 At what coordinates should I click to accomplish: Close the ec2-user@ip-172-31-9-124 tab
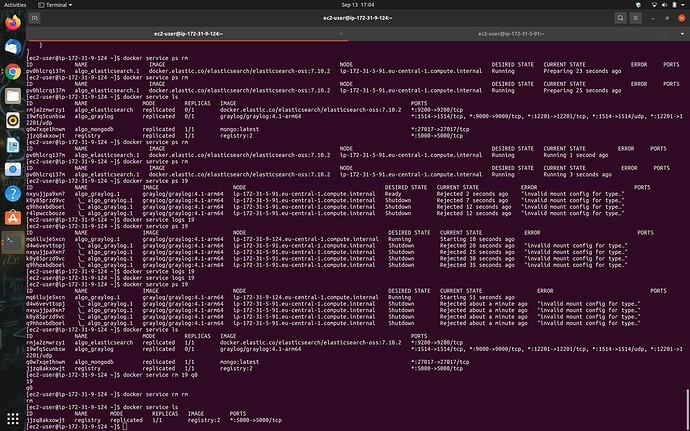[341, 34]
